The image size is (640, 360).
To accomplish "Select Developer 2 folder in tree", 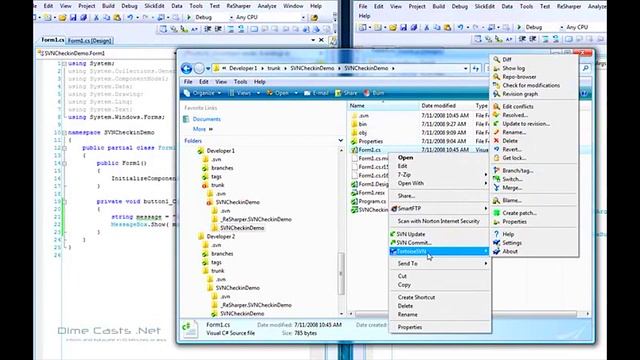I will [220, 236].
